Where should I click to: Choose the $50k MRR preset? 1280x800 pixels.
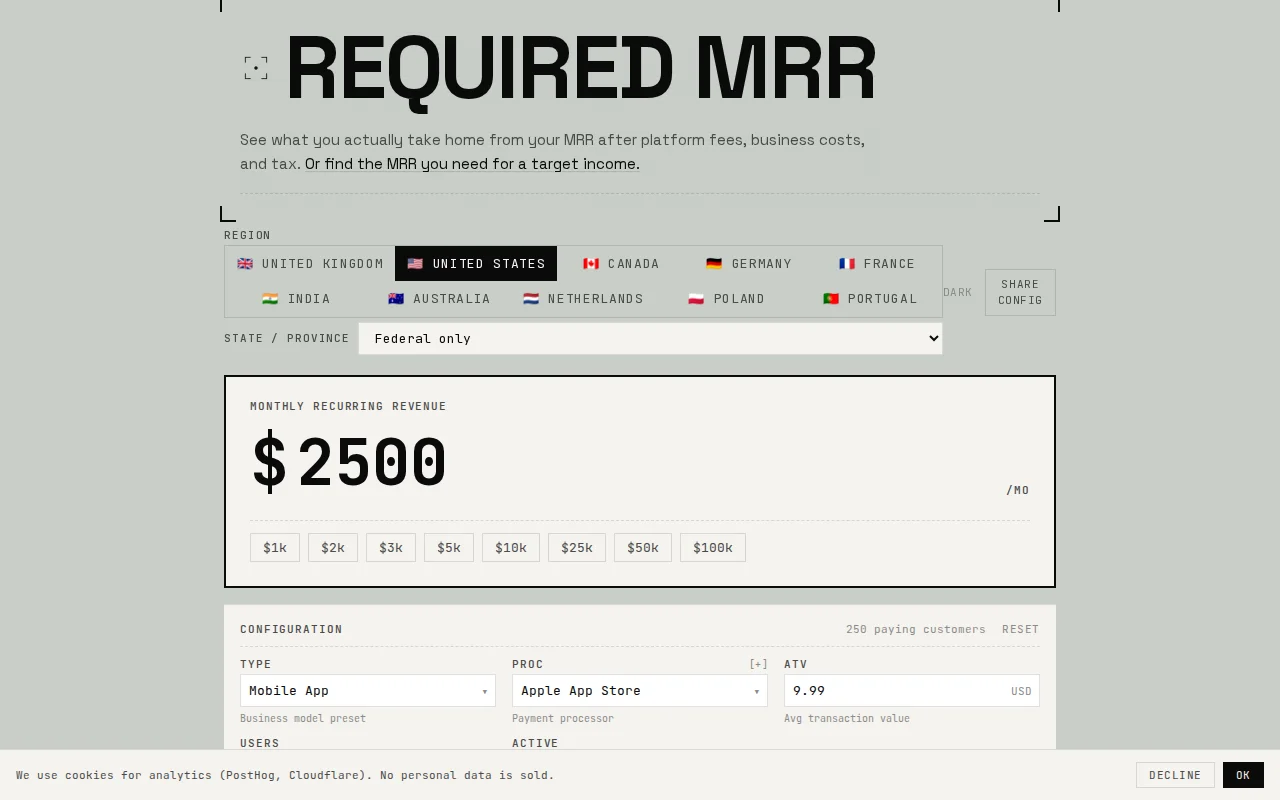click(643, 548)
